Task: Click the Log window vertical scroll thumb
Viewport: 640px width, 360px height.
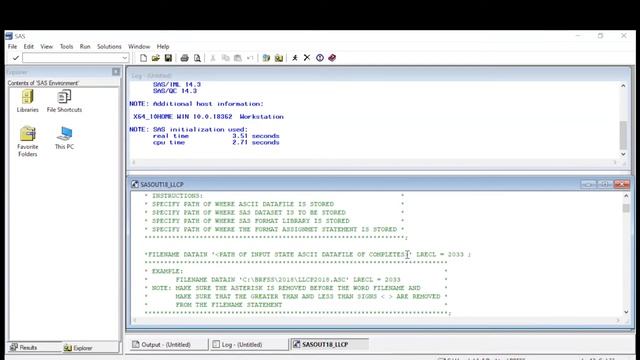Action: point(623,135)
